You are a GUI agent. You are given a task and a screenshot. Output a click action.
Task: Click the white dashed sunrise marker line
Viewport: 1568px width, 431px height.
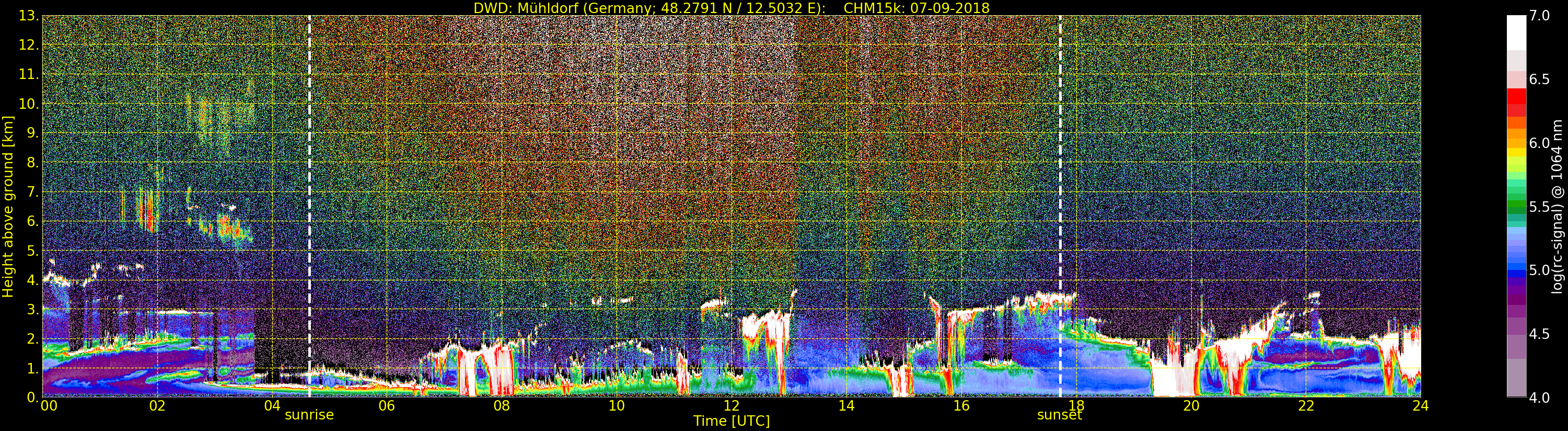coord(309,206)
